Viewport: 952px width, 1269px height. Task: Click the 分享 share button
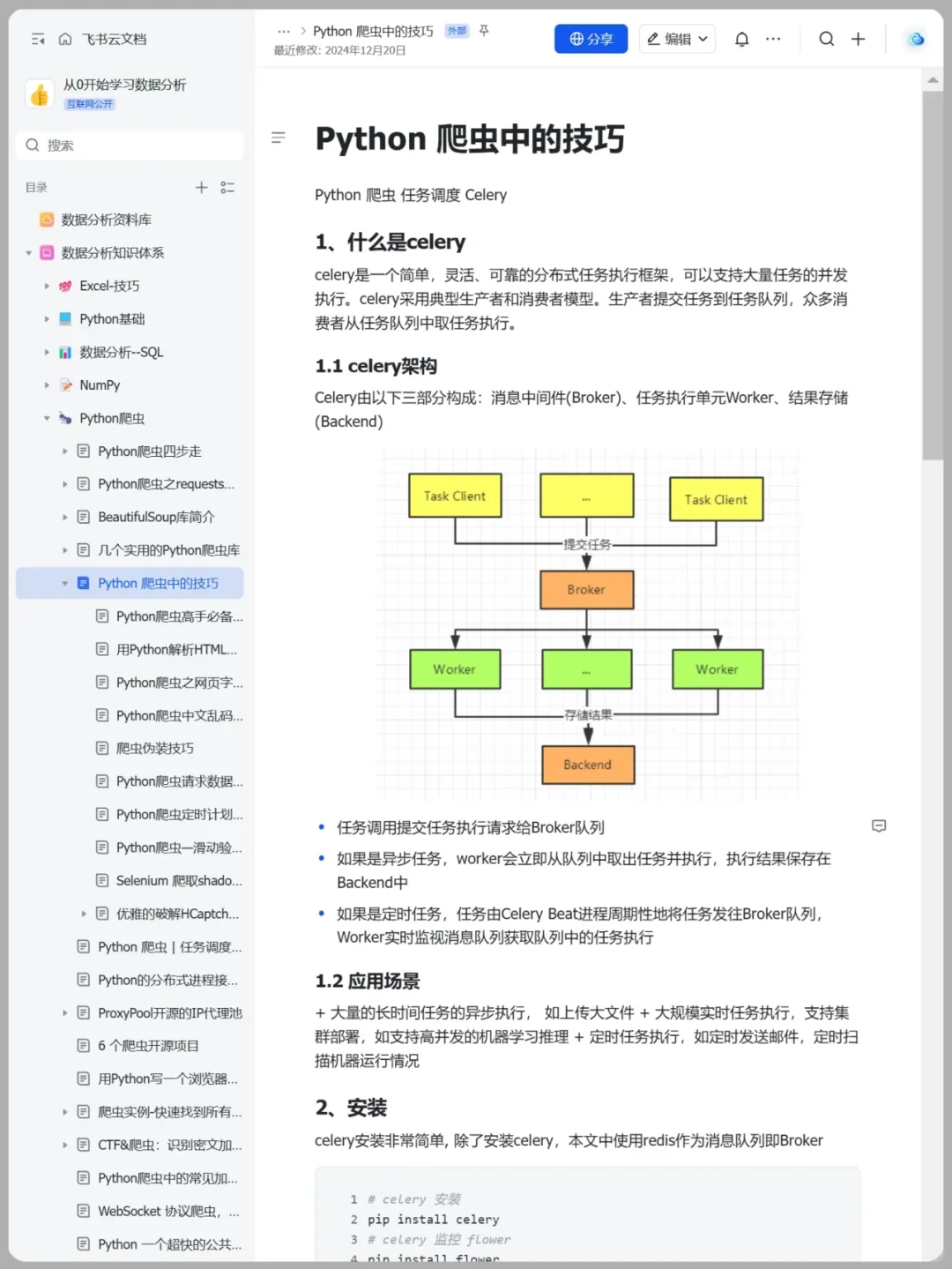coord(591,39)
